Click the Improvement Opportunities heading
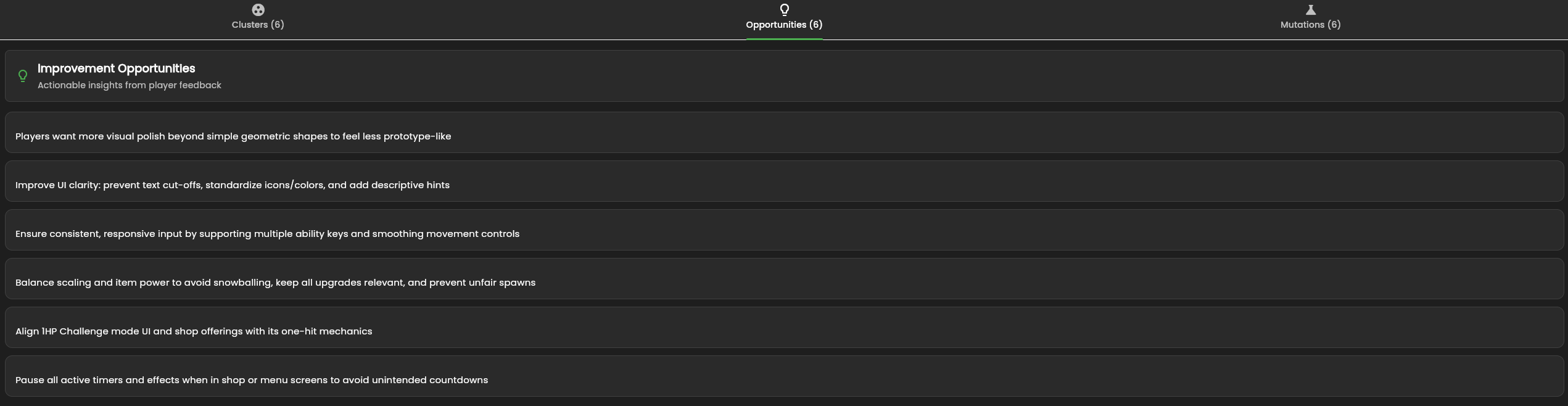This screenshot has width=1568, height=406. [x=116, y=68]
